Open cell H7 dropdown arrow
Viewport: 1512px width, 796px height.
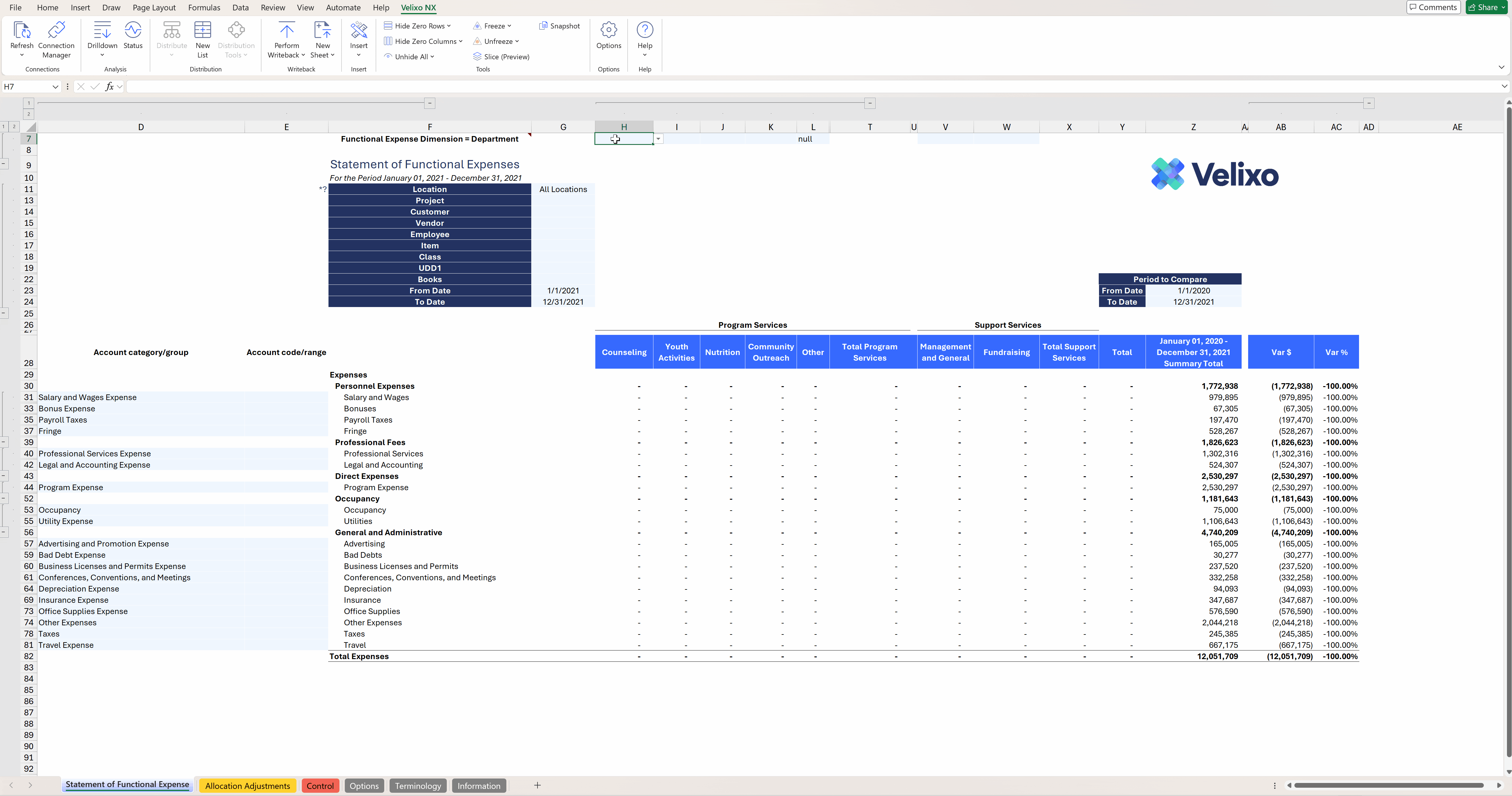[658, 139]
